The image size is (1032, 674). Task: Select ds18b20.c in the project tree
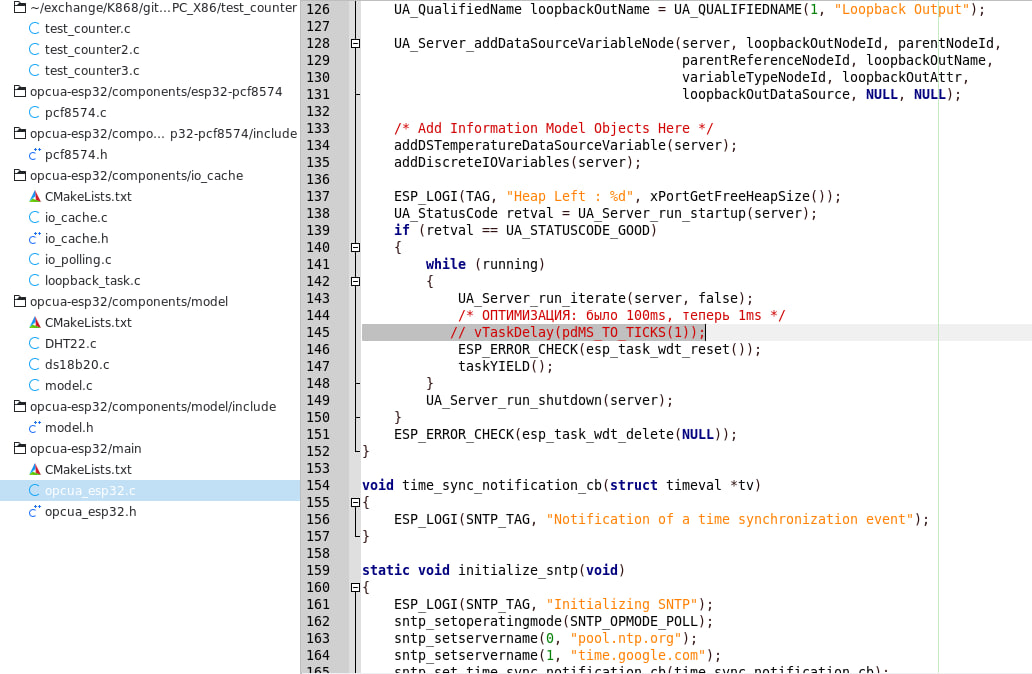[x=77, y=365]
